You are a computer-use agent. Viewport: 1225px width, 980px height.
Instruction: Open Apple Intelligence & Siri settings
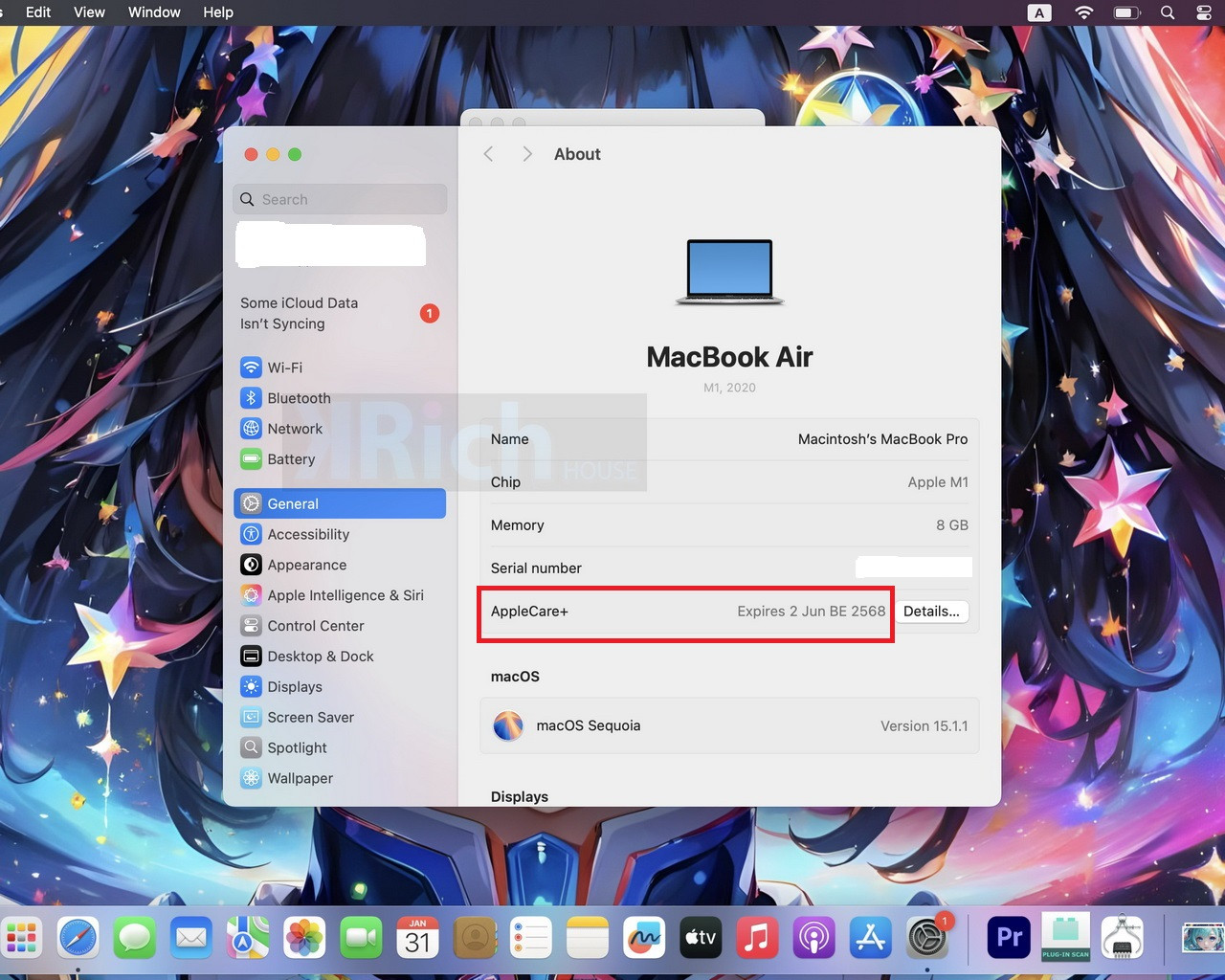tap(340, 595)
